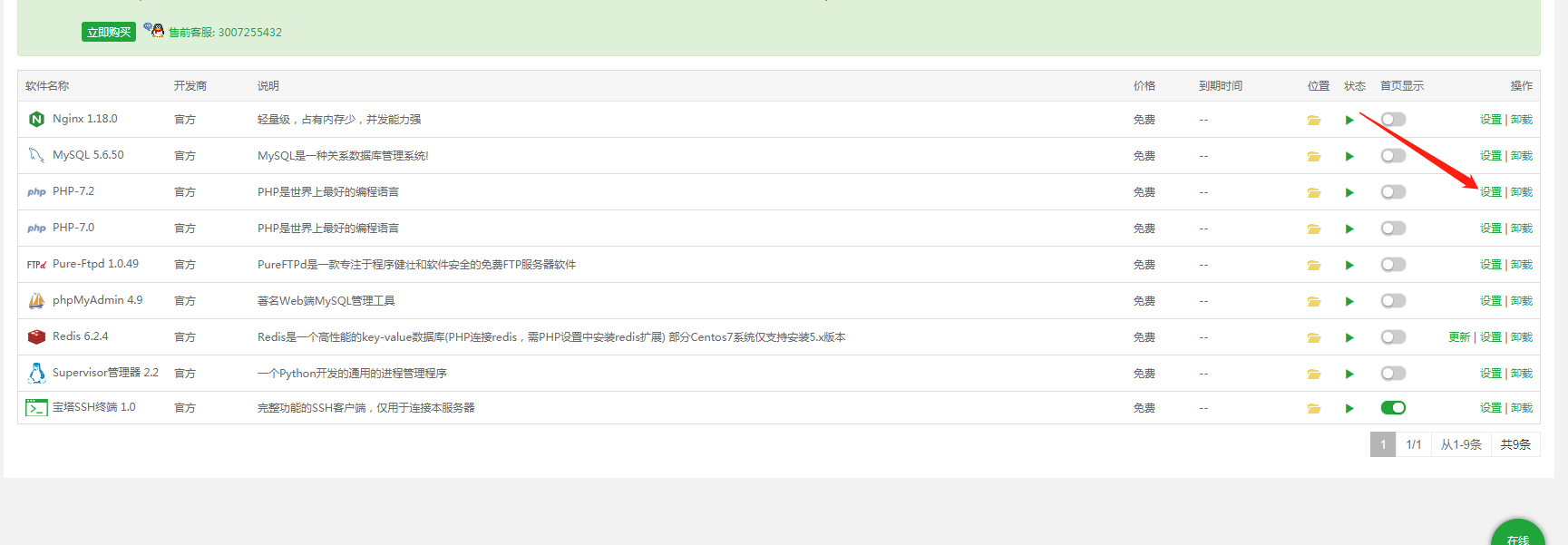1568x545 pixels.
Task: Click the 开发商 column header
Action: click(190, 86)
